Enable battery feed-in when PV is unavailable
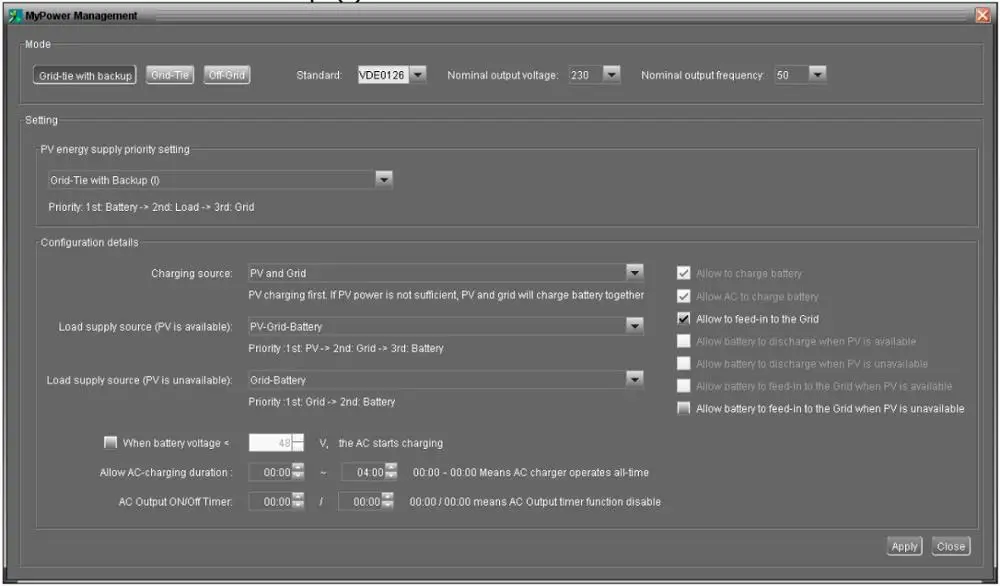This screenshot has height=586, width=1000. [x=684, y=408]
